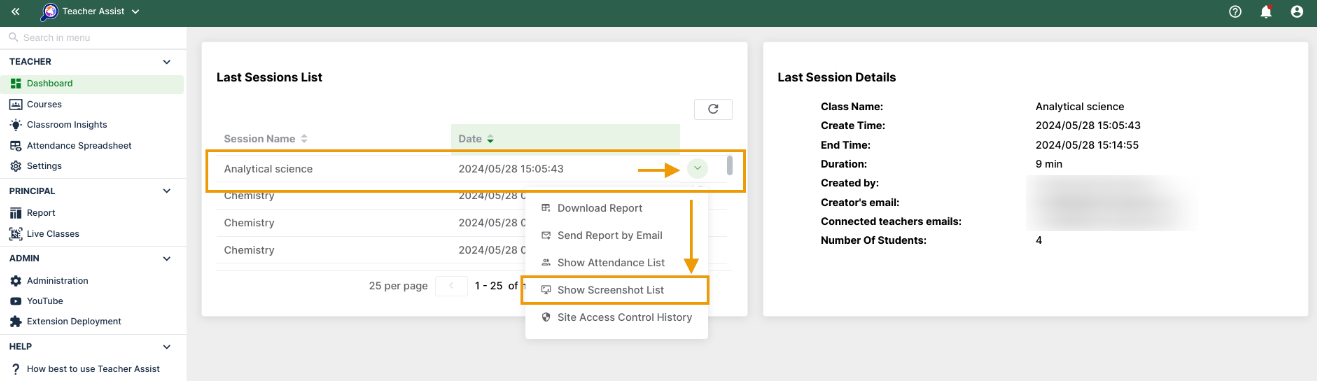Open Attendance Spreadsheet link
This screenshot has width=1317, height=381.
(78, 145)
